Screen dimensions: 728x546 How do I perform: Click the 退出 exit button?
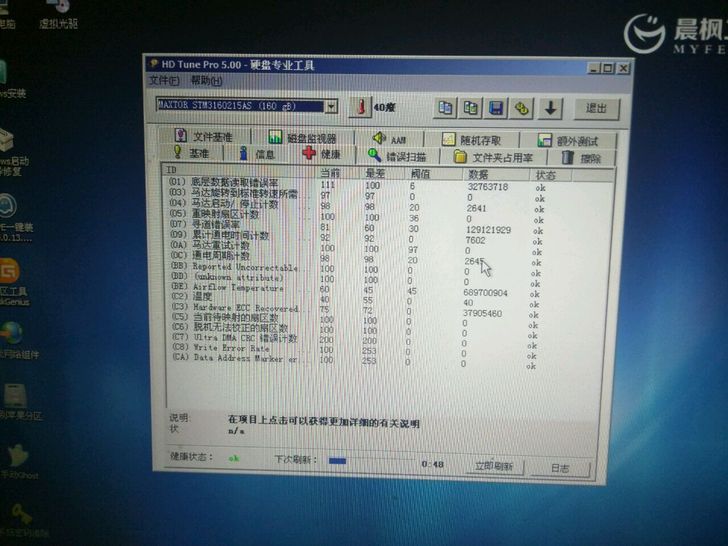(596, 109)
